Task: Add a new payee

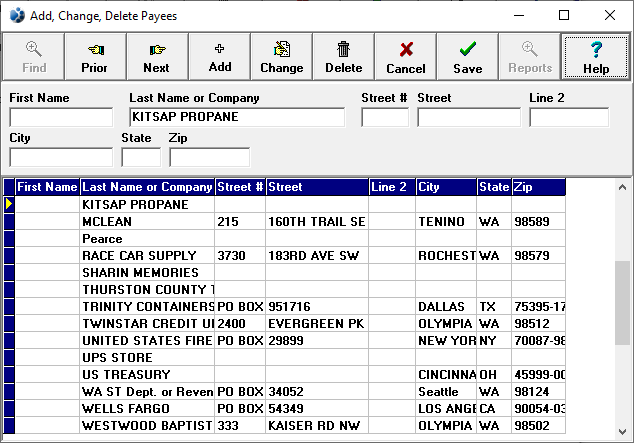Action: [219, 57]
